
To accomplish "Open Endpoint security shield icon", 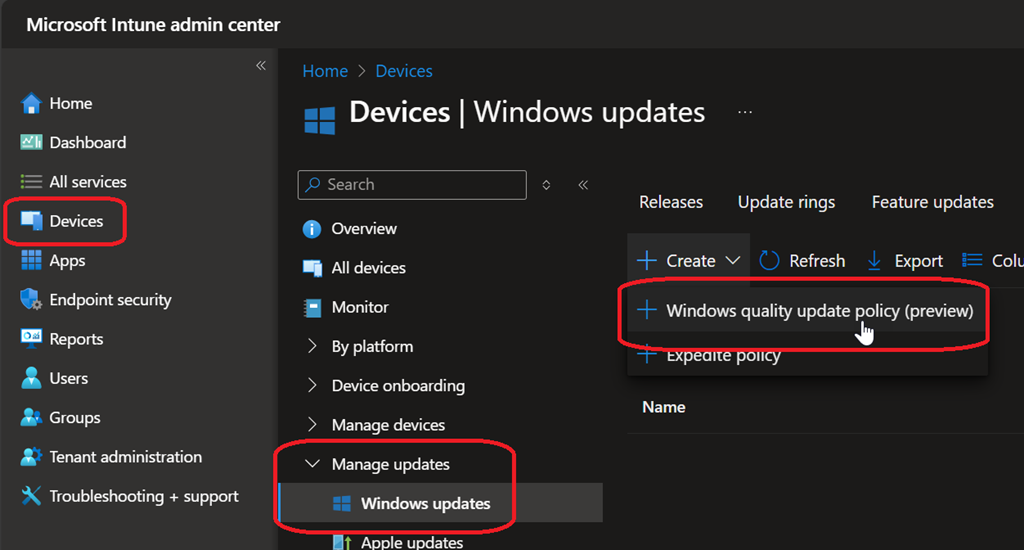I will (x=31, y=300).
